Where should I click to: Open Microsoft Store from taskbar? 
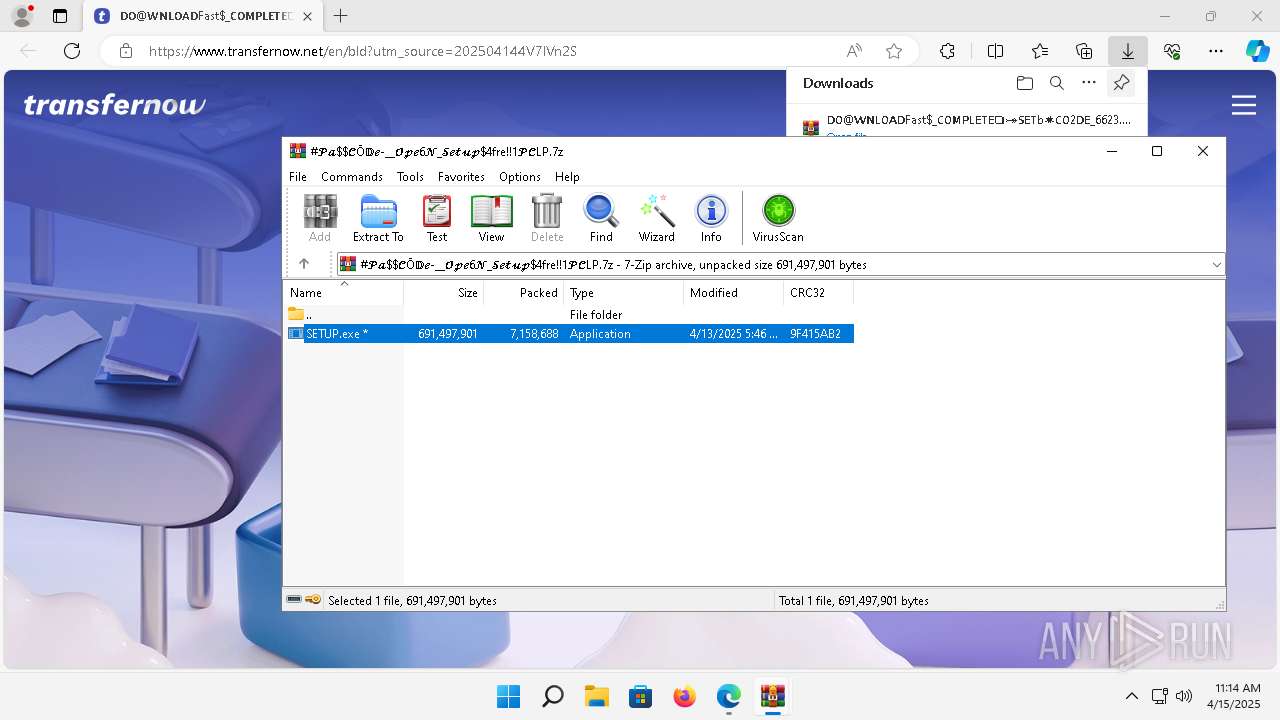point(640,696)
